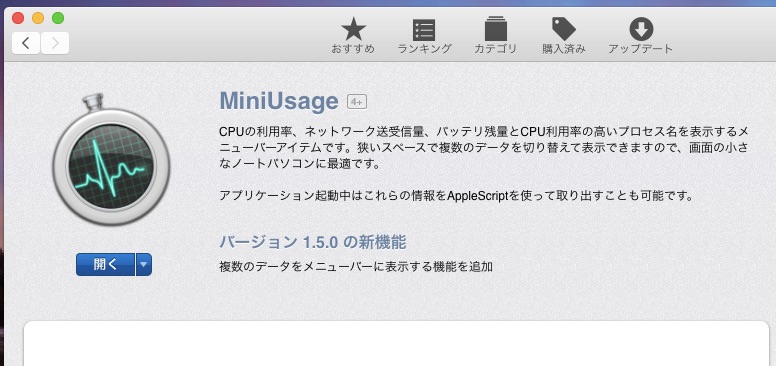
Task: Open the 購入済み purchased tag tab
Action: point(564,35)
